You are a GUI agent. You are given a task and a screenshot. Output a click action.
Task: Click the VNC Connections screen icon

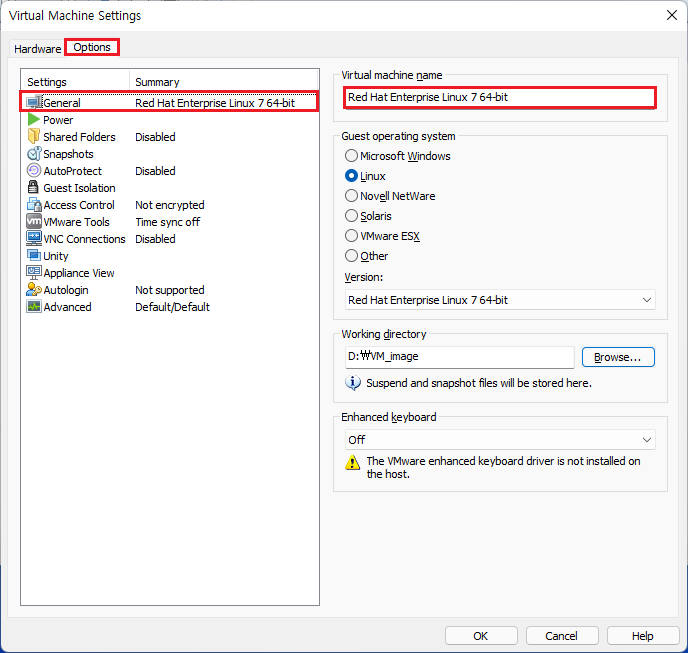pyautogui.click(x=34, y=238)
